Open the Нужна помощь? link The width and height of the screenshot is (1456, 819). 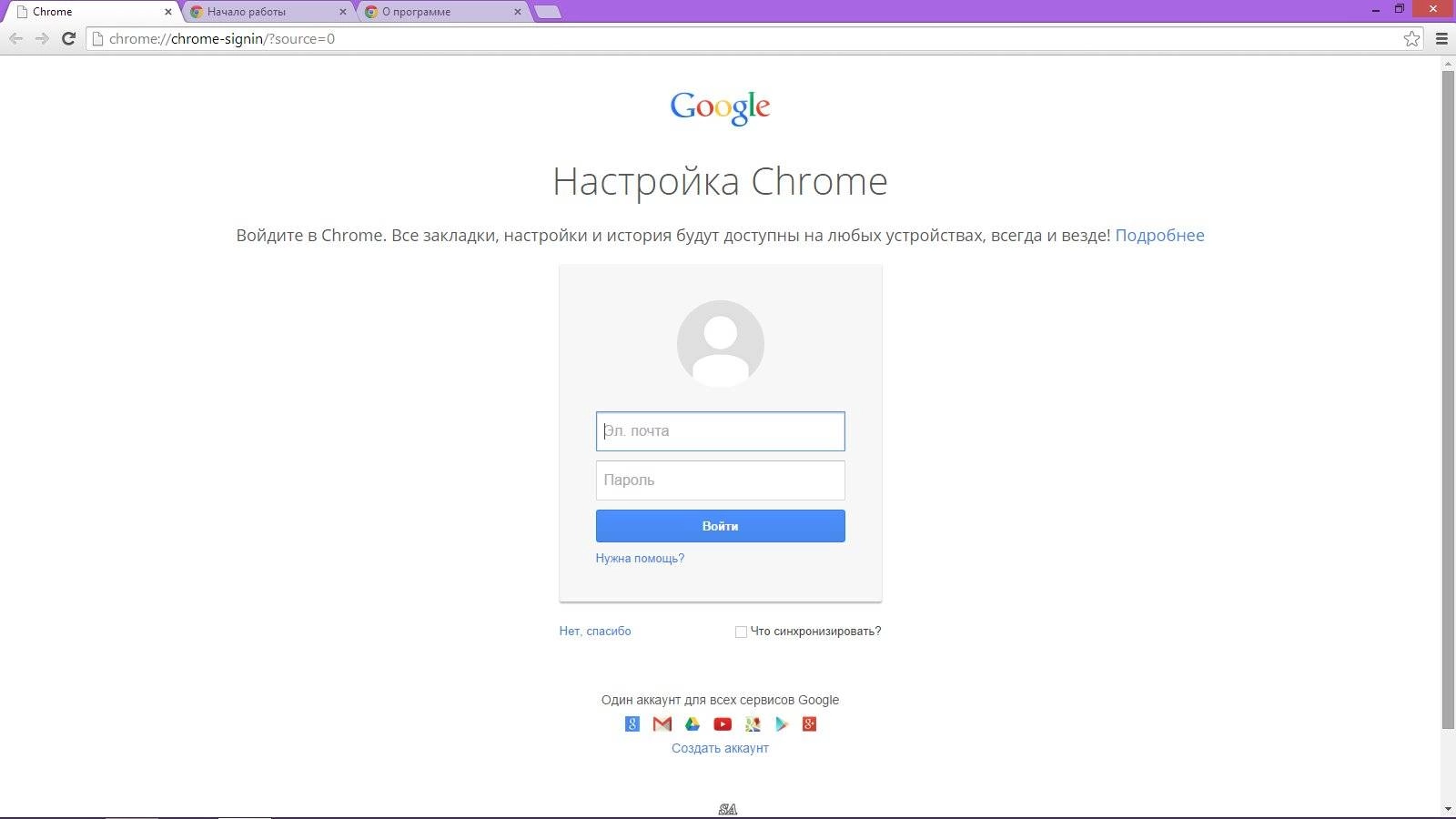(640, 558)
